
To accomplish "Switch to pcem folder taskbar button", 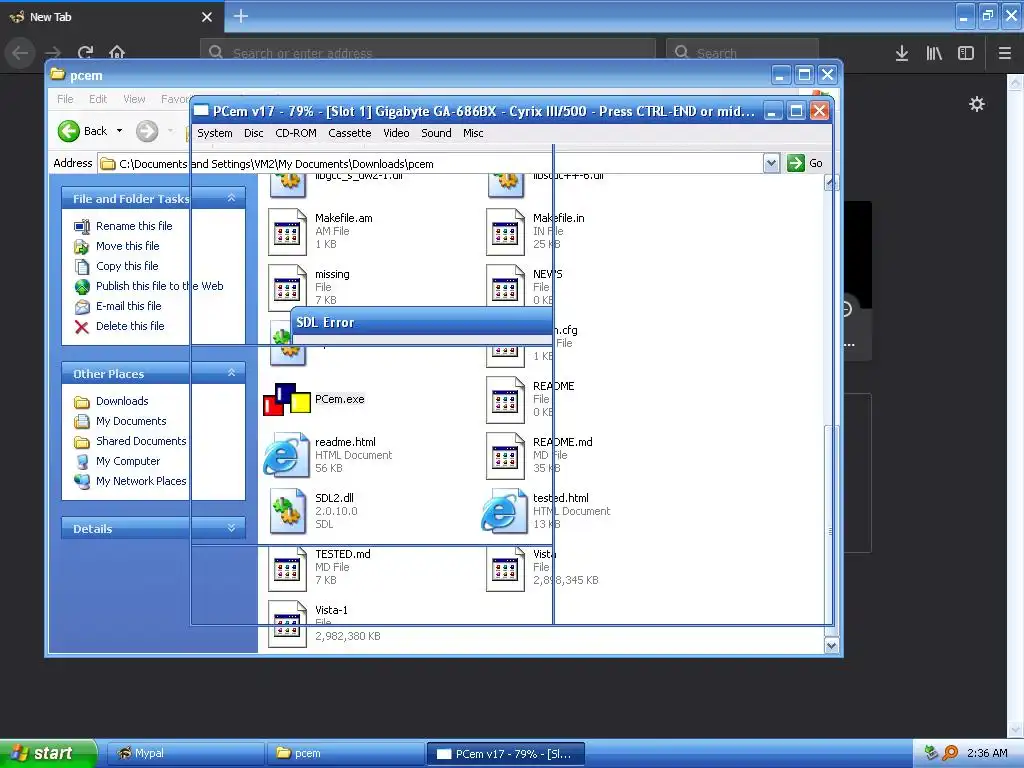I will coord(345,754).
